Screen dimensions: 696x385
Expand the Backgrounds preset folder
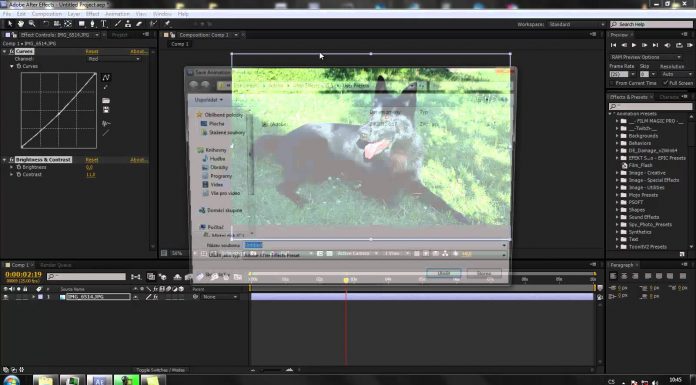pos(617,136)
